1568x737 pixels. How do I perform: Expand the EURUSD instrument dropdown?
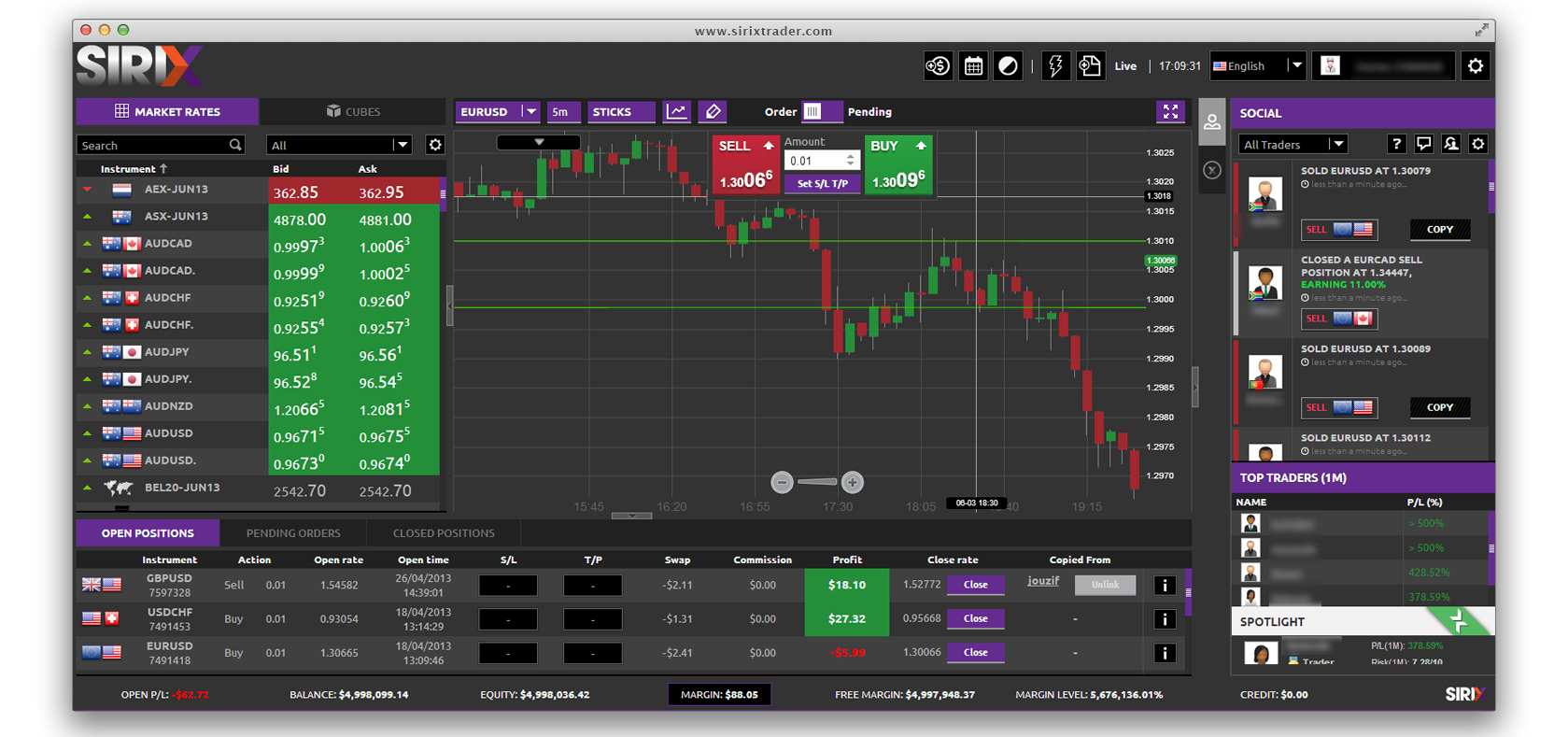530,112
